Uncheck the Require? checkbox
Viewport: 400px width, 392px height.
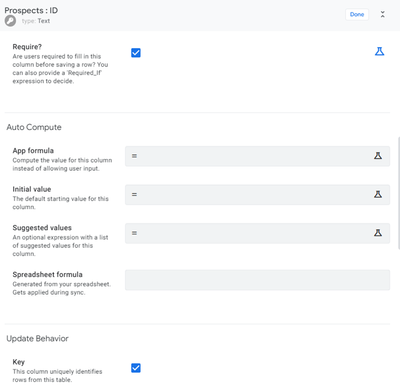pyautogui.click(x=136, y=53)
